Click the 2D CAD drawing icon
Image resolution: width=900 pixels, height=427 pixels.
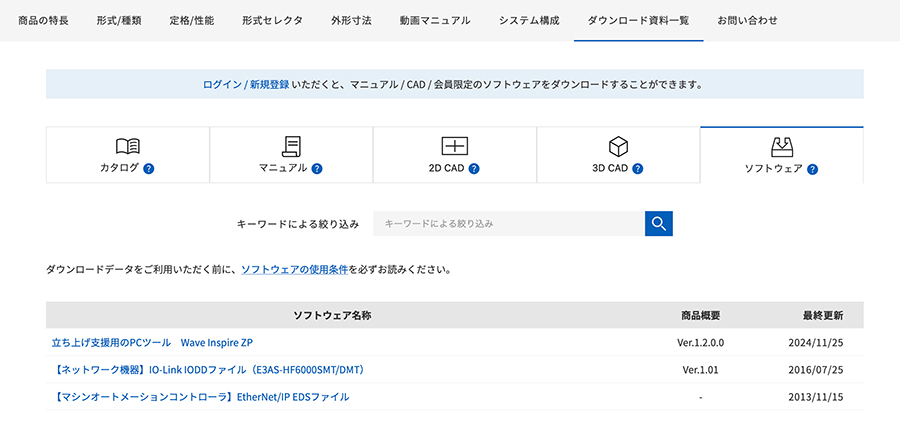(x=454, y=146)
